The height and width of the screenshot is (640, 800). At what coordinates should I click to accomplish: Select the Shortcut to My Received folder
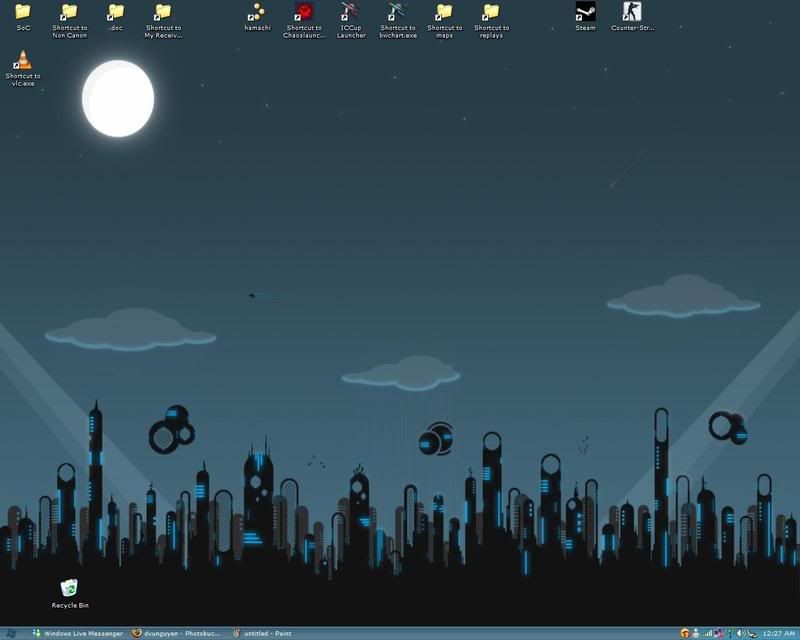coord(163,20)
